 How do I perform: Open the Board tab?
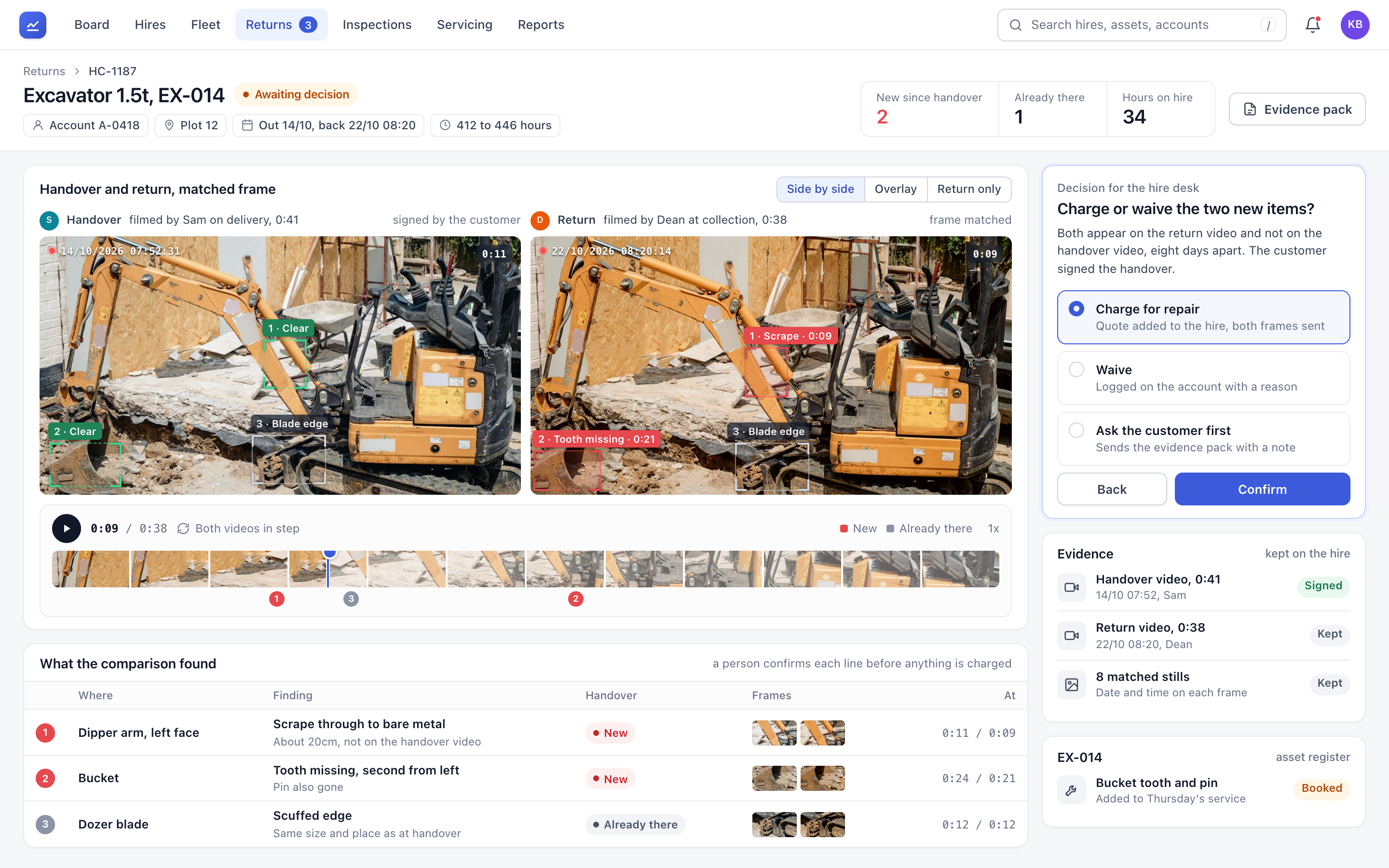click(92, 25)
